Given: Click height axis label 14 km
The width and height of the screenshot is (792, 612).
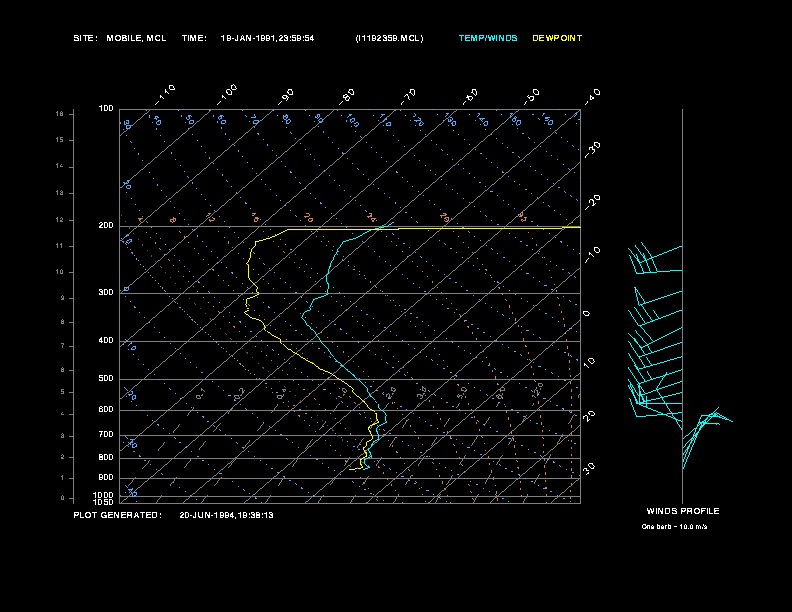Looking at the screenshot, I should tap(60, 166).
